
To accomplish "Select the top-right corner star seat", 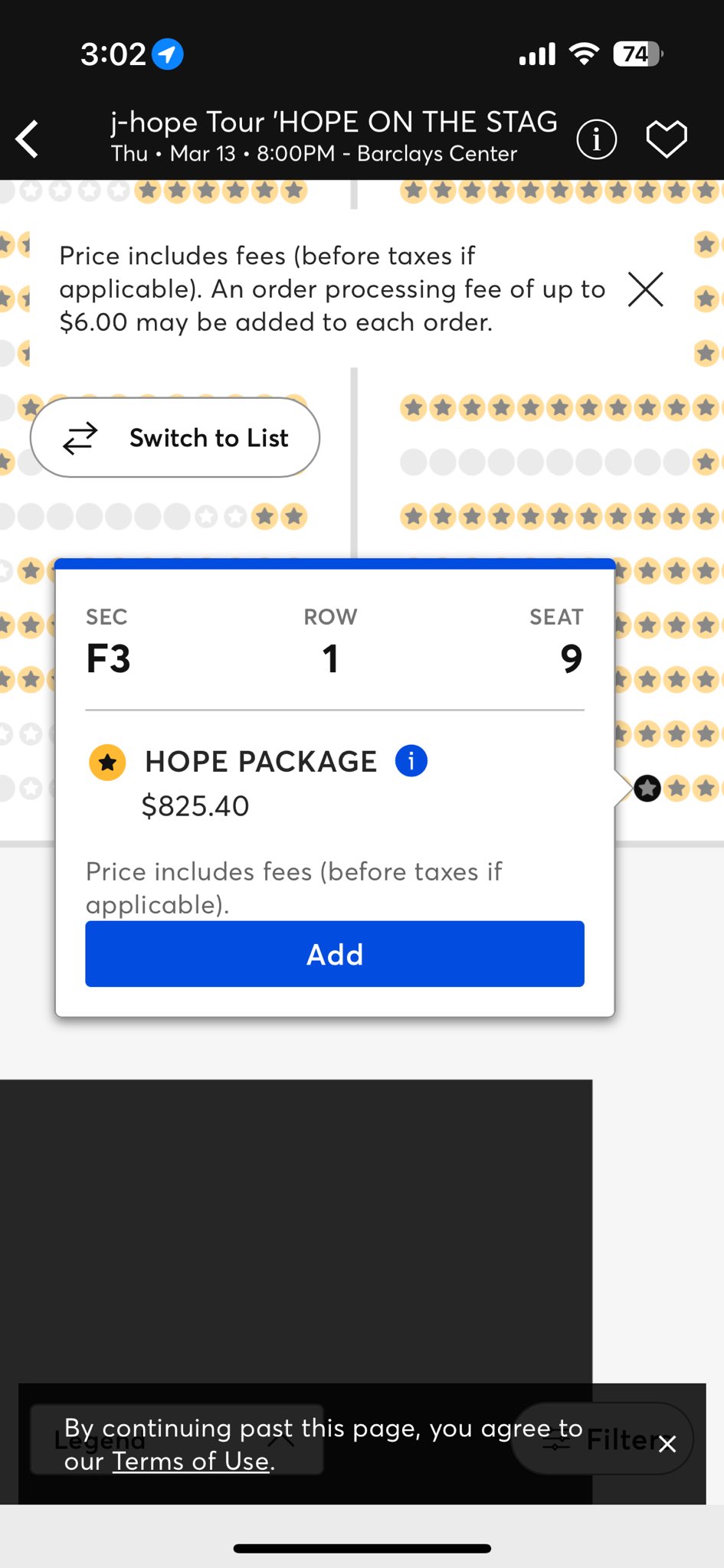I will [706, 190].
